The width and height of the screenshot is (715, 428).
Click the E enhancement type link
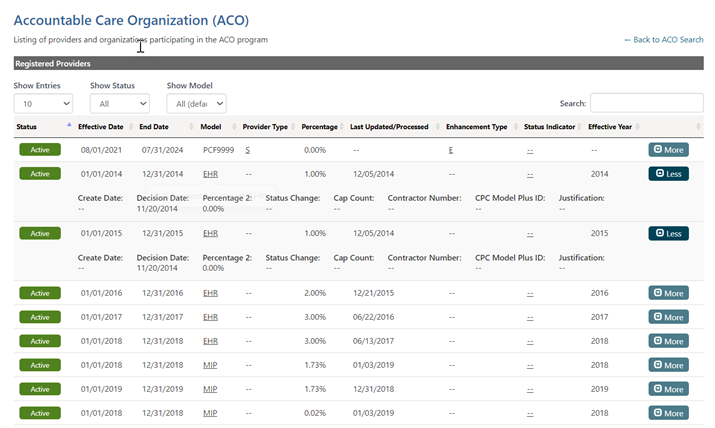(451, 150)
